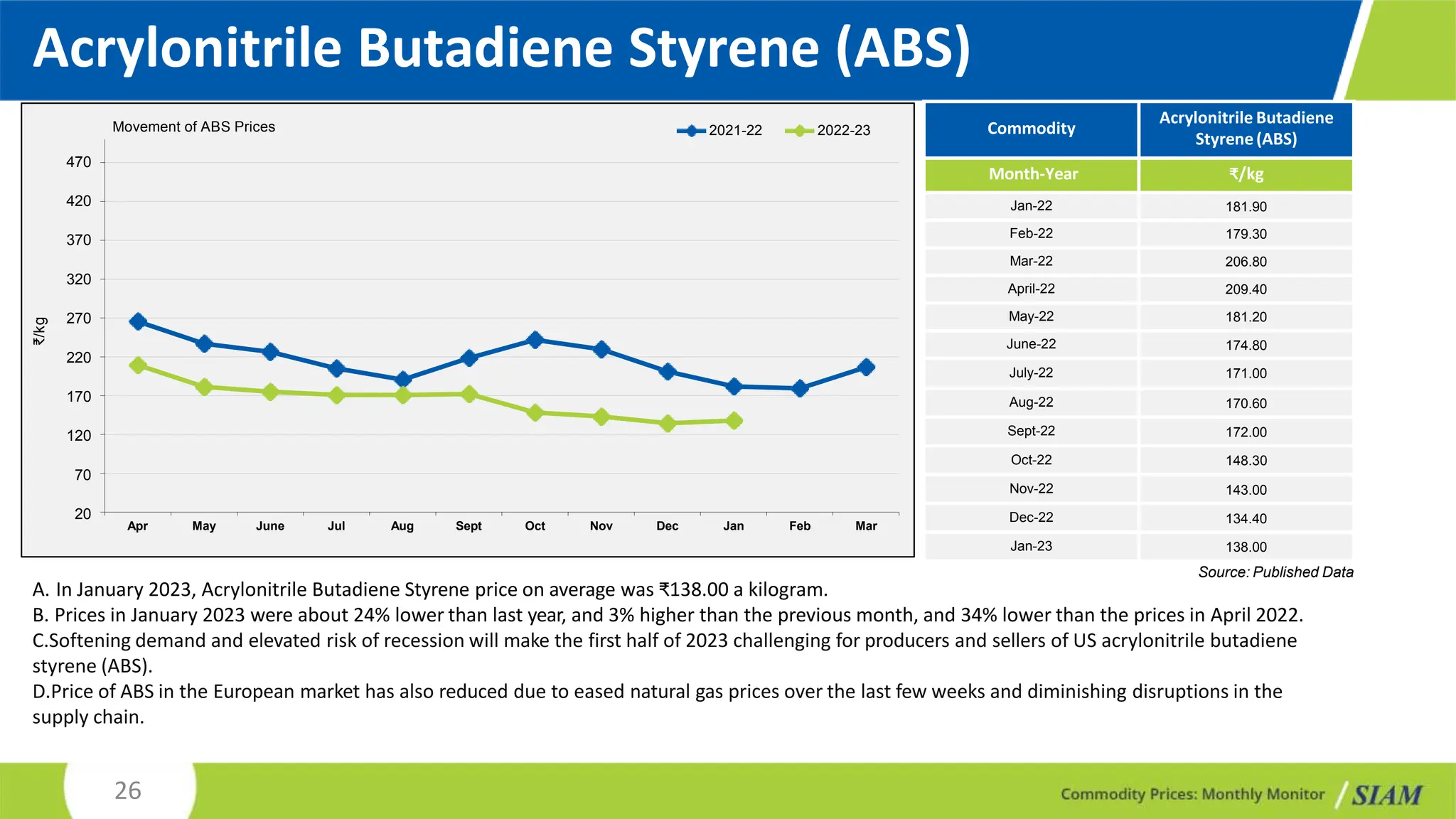Image resolution: width=1456 pixels, height=819 pixels.
Task: Click the Dec-22 price value 134.40
Action: 1246,518
